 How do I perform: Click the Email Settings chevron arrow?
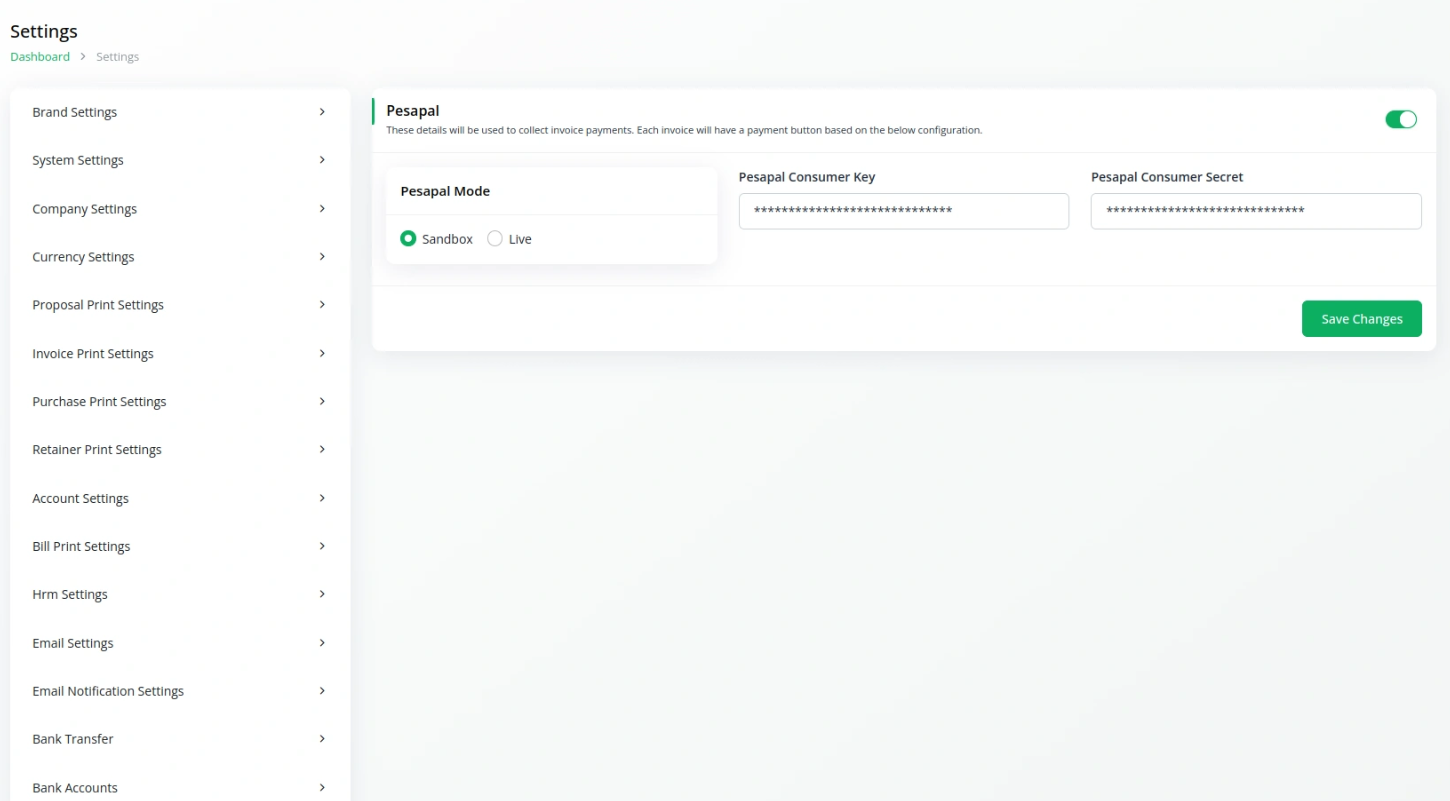click(322, 642)
